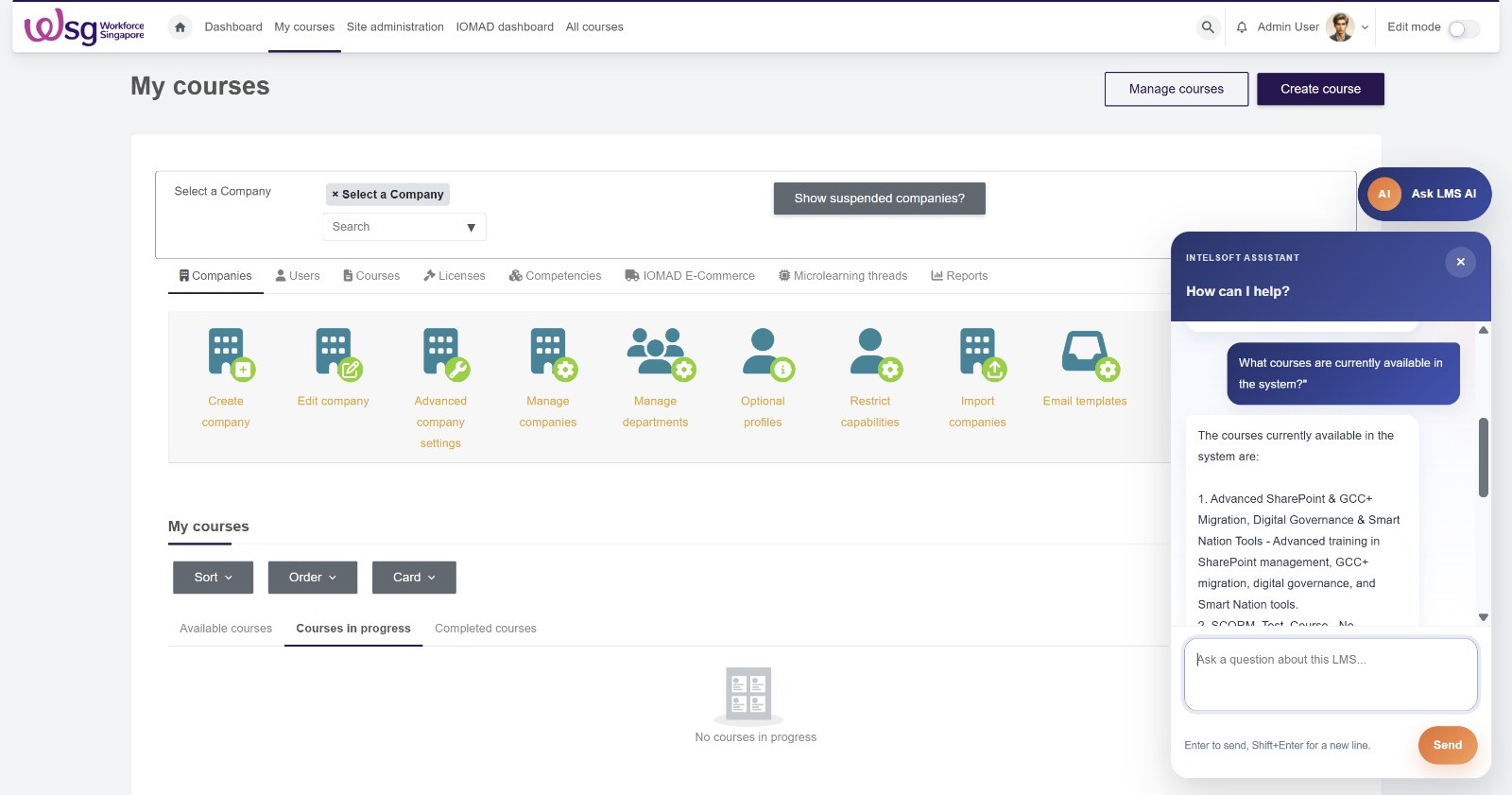Open the company Search dropdown

[x=404, y=227]
